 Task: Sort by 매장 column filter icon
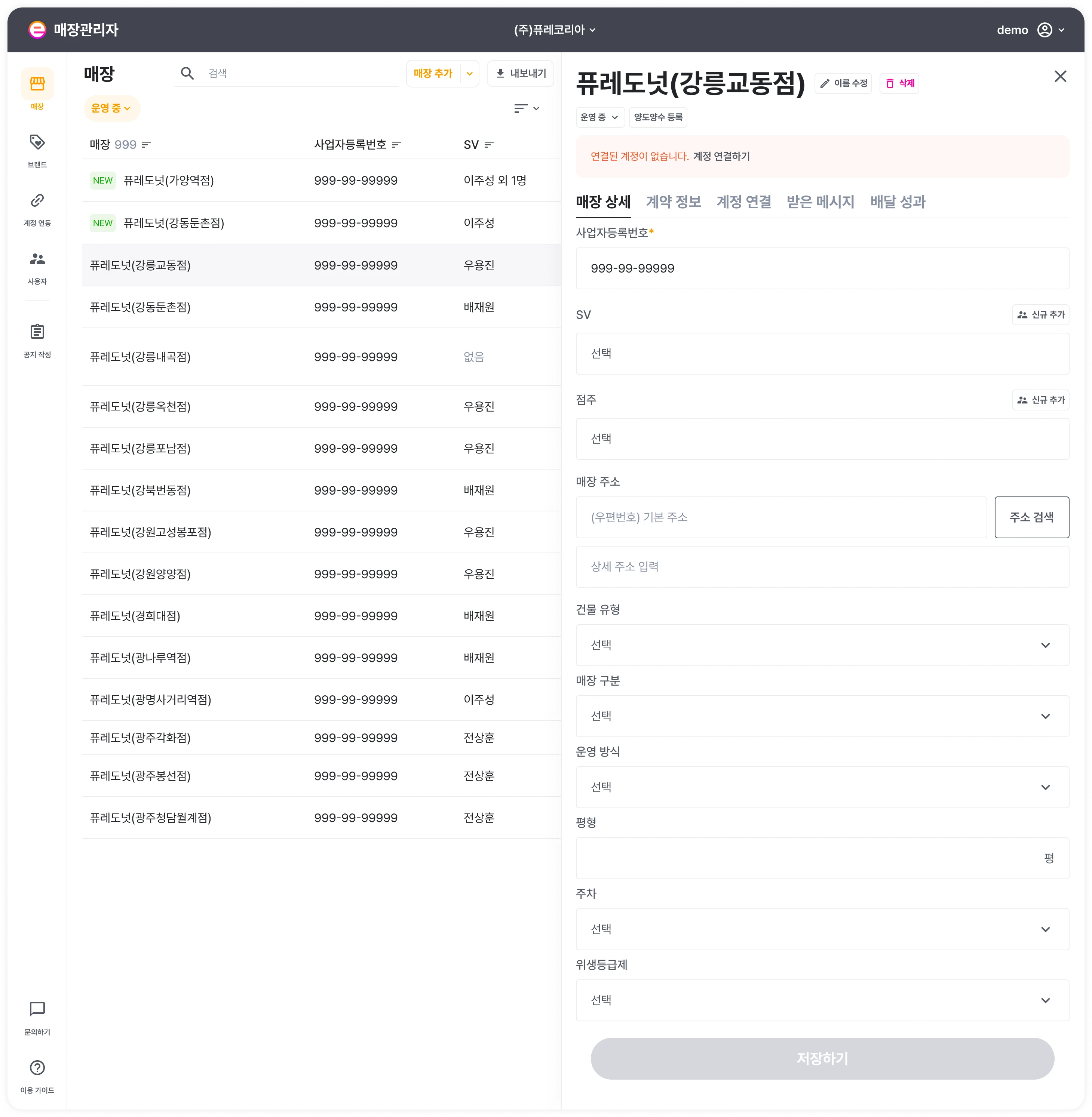coord(147,145)
